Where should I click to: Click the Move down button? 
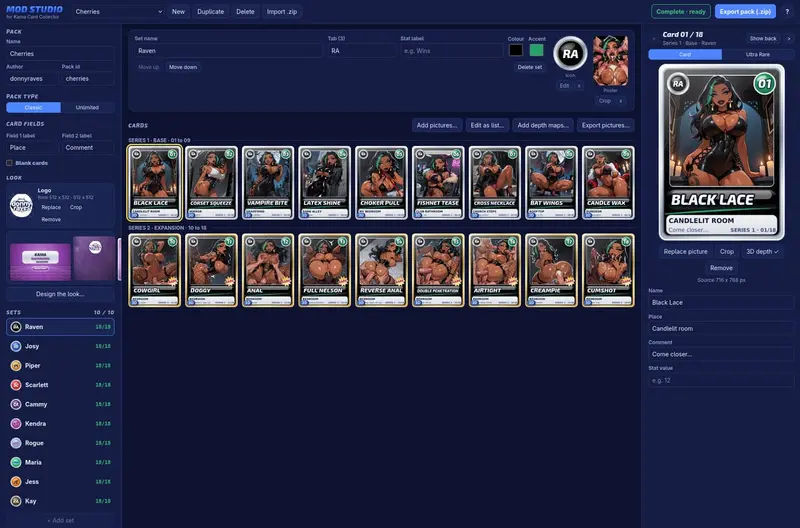(183, 67)
